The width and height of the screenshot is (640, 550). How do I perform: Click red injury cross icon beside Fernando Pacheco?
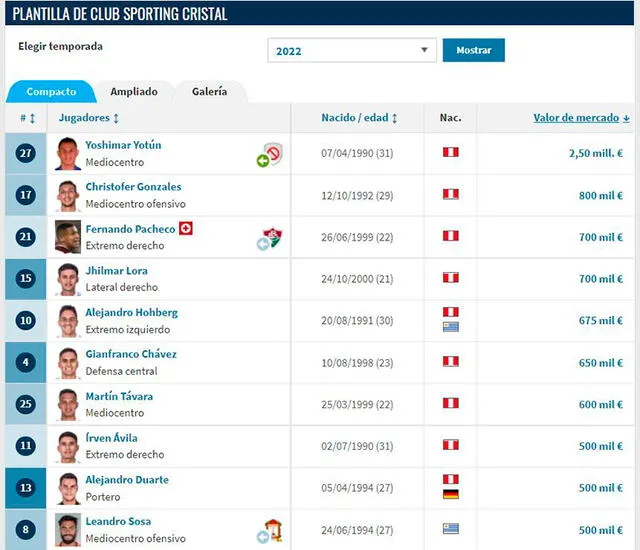click(x=185, y=229)
